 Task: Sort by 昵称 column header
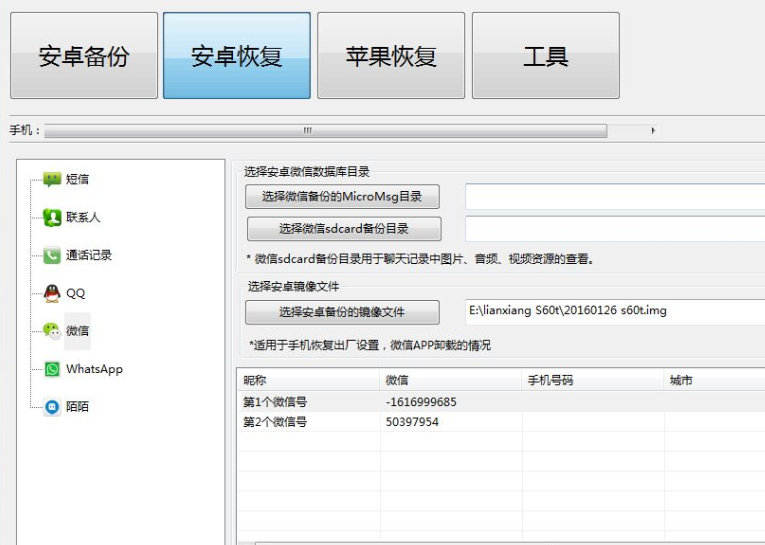[x=308, y=380]
